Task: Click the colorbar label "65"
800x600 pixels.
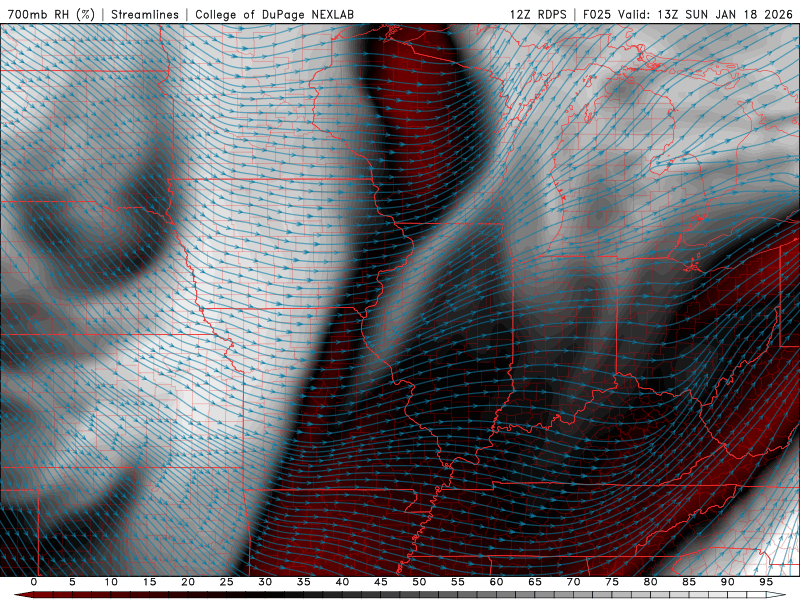Action: click(535, 582)
